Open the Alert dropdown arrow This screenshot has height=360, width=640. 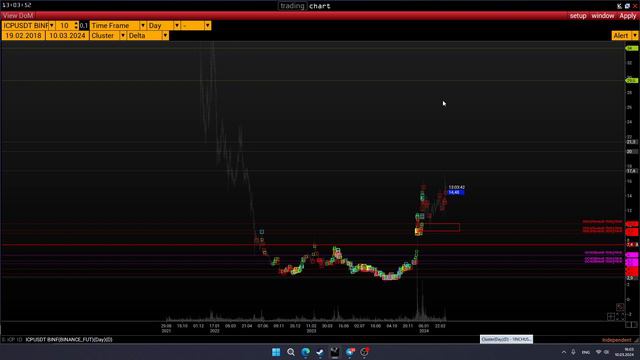tap(634, 36)
